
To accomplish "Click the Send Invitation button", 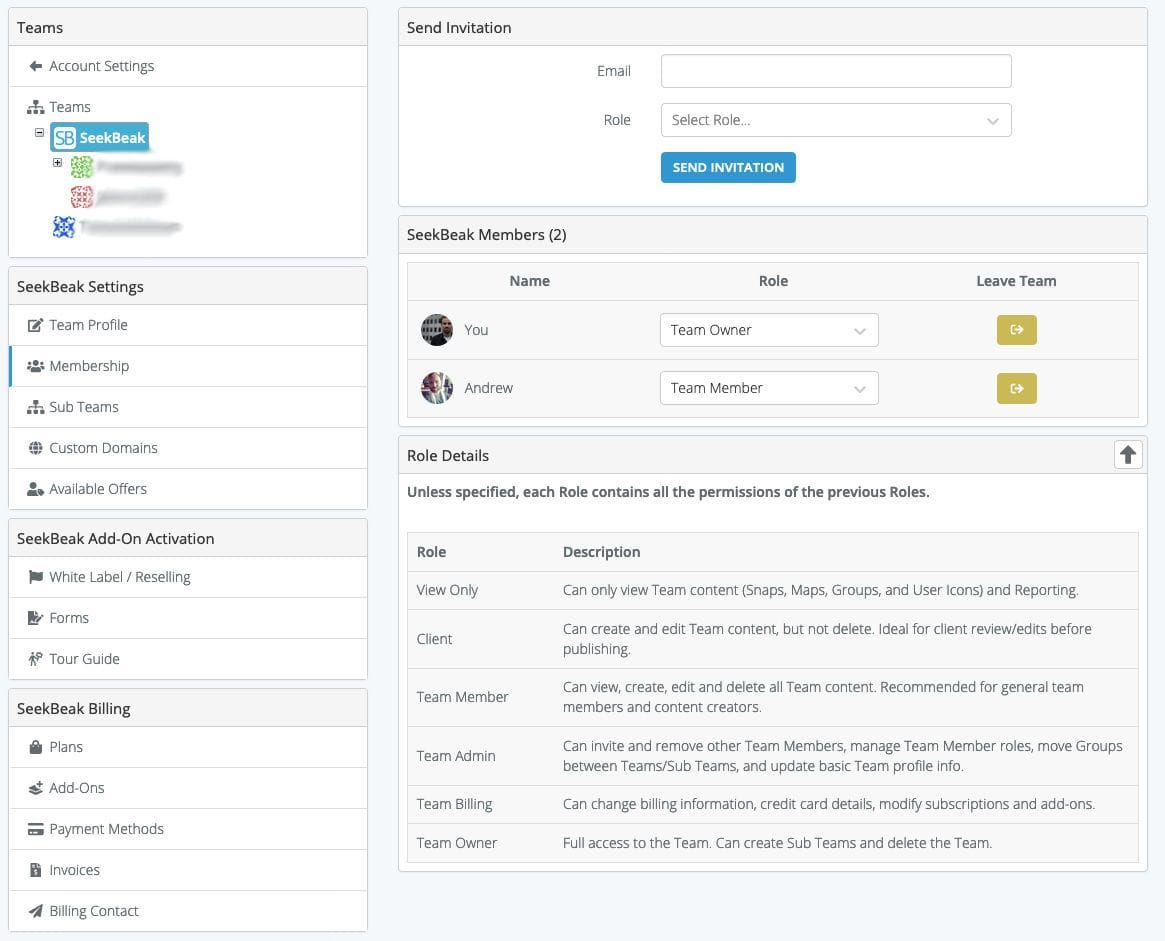I will (x=728, y=167).
